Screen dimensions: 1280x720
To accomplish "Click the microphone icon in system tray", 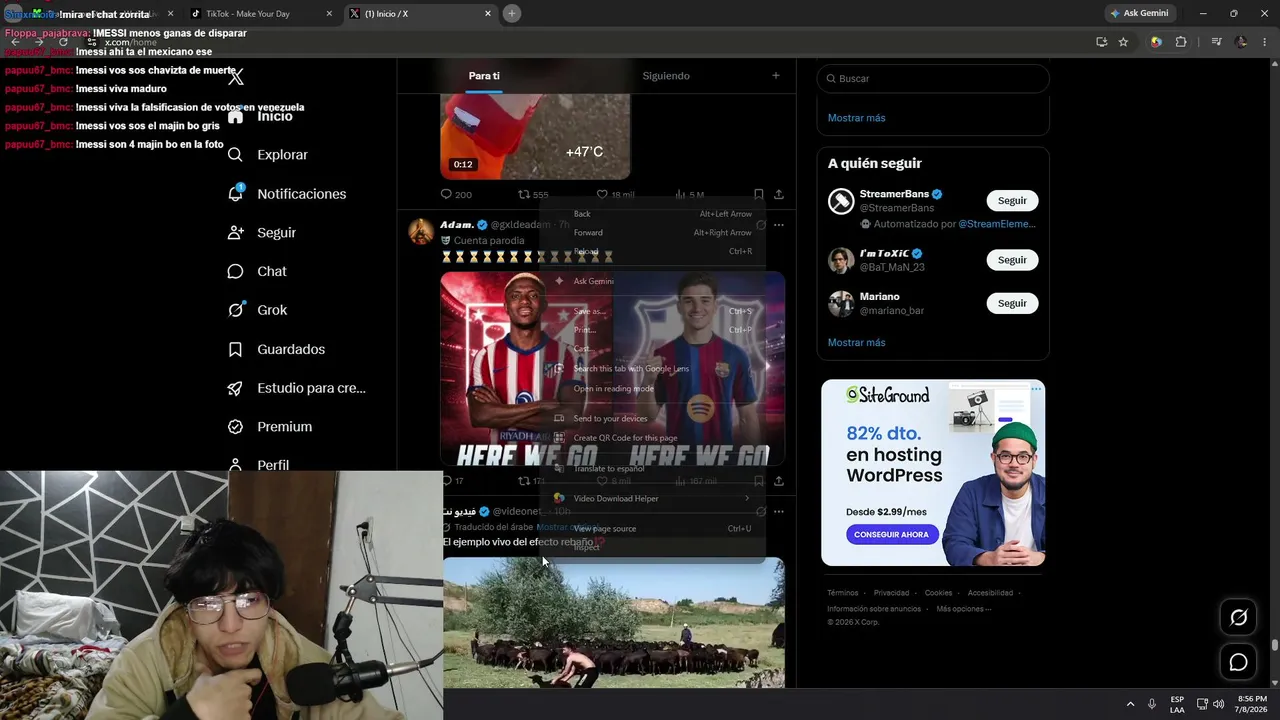I will [x=1152, y=704].
